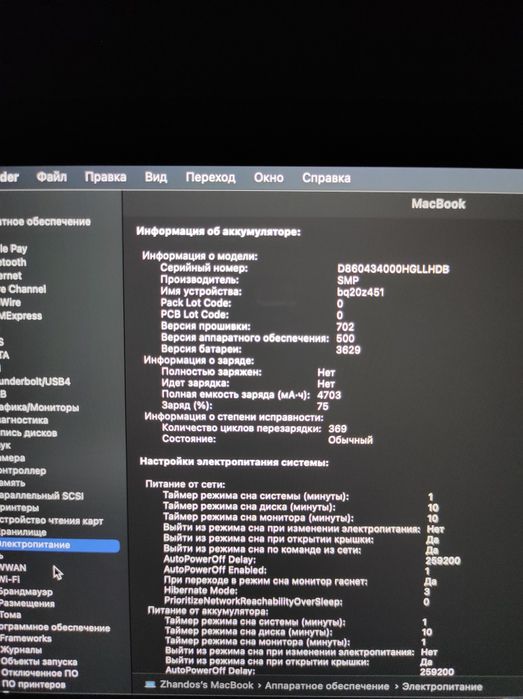Click device name value bq20z451

click(x=360, y=292)
